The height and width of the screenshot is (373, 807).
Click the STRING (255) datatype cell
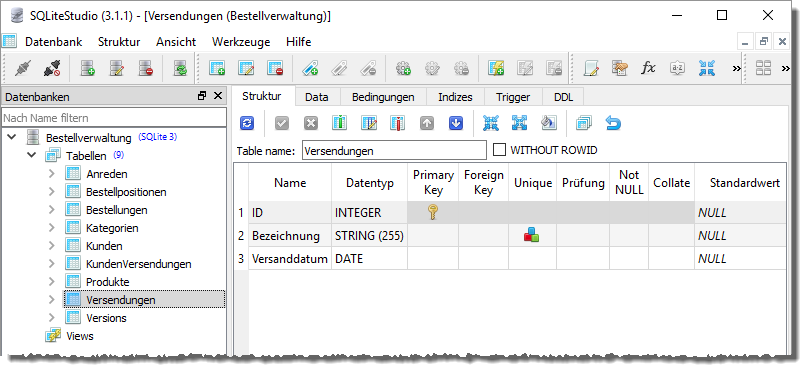point(370,236)
